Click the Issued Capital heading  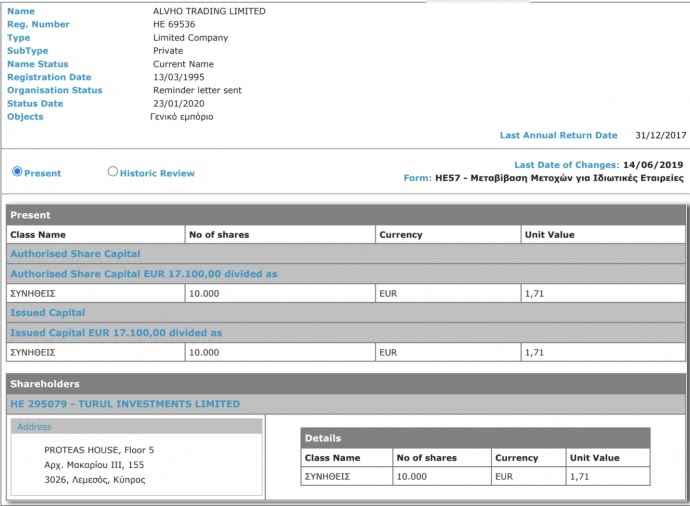pyautogui.click(x=47, y=313)
